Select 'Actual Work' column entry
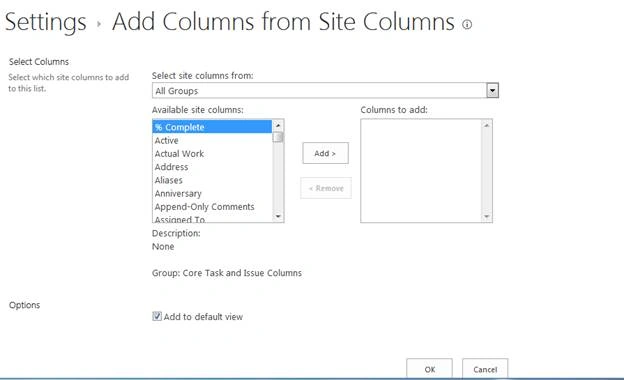The image size is (624, 380). click(213, 154)
